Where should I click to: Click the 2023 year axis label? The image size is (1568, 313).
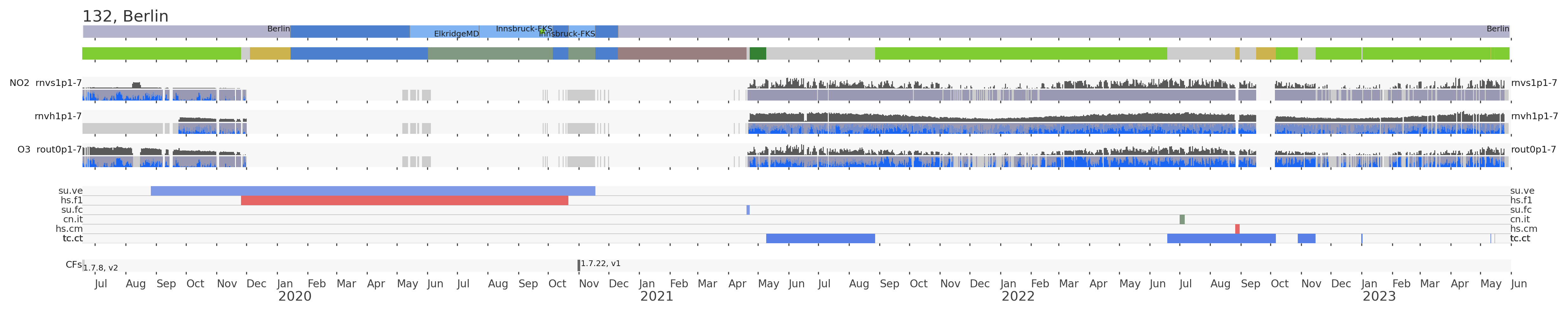click(1379, 297)
